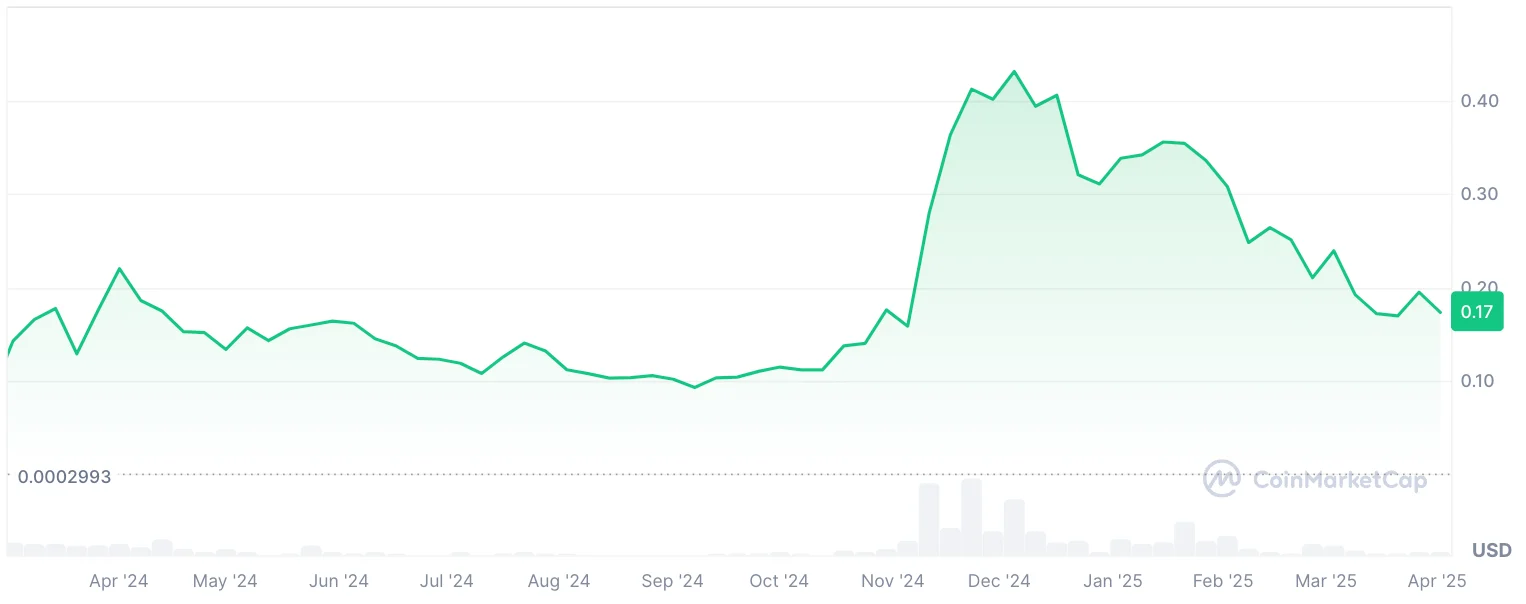Select the May '24 date marker

pyautogui.click(x=225, y=581)
